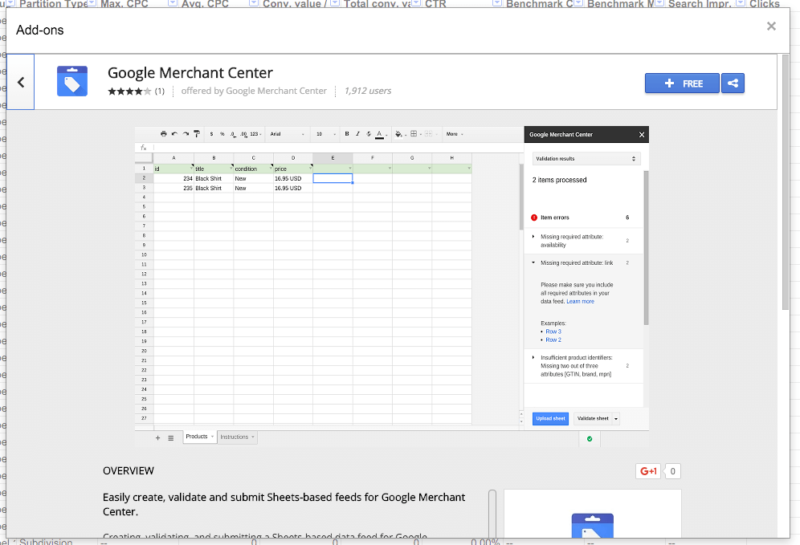Open the font size 10 dropdown in preview
Viewport: 800px width, 545px height.
(326, 134)
